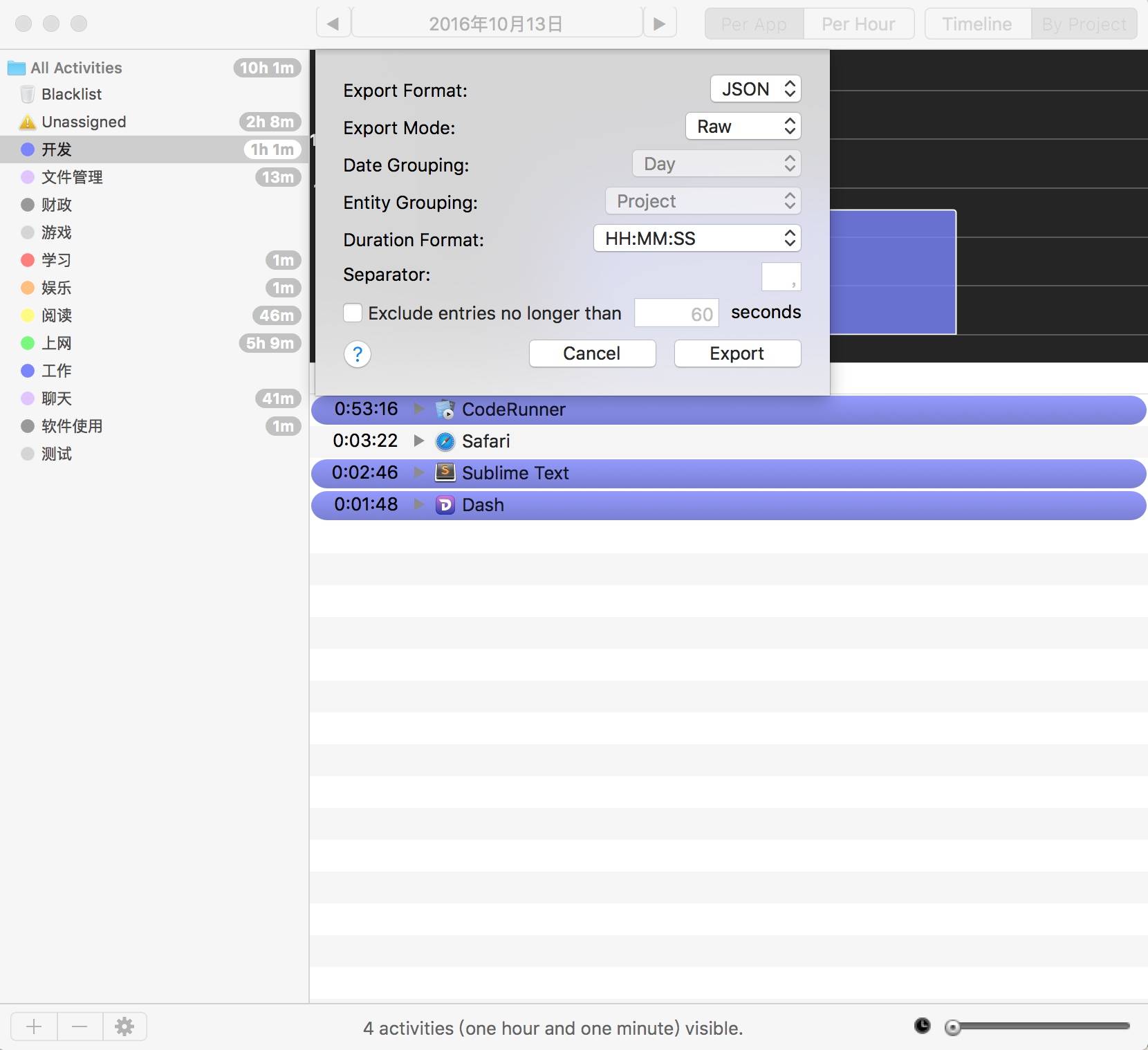Image resolution: width=1148 pixels, height=1050 pixels.
Task: Click the plus button to add project
Action: (x=34, y=1026)
